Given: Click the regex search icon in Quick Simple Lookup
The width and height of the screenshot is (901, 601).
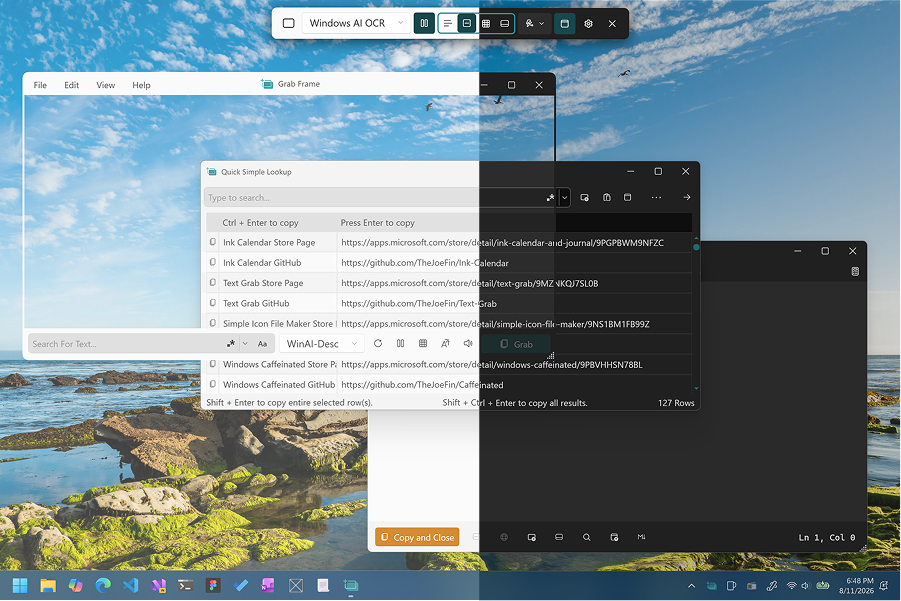Looking at the screenshot, I should click(550, 198).
